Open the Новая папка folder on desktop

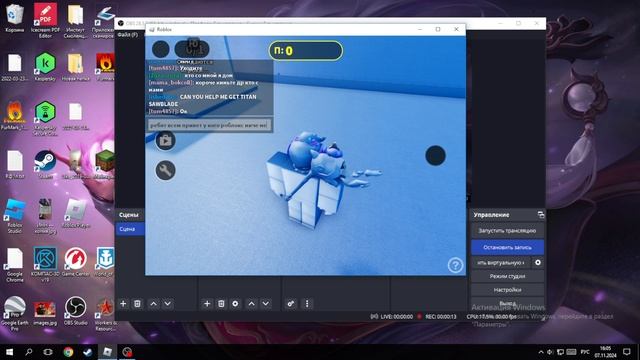76,67
